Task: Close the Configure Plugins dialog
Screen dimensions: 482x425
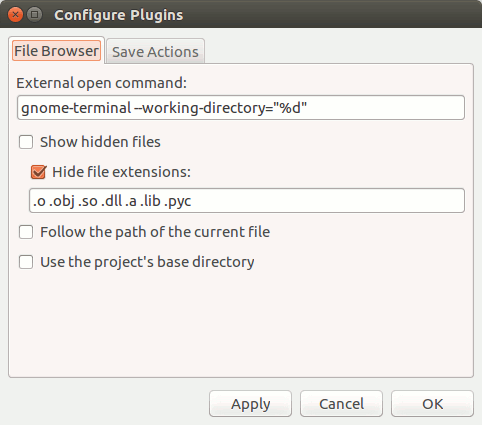Action: click(x=15, y=15)
